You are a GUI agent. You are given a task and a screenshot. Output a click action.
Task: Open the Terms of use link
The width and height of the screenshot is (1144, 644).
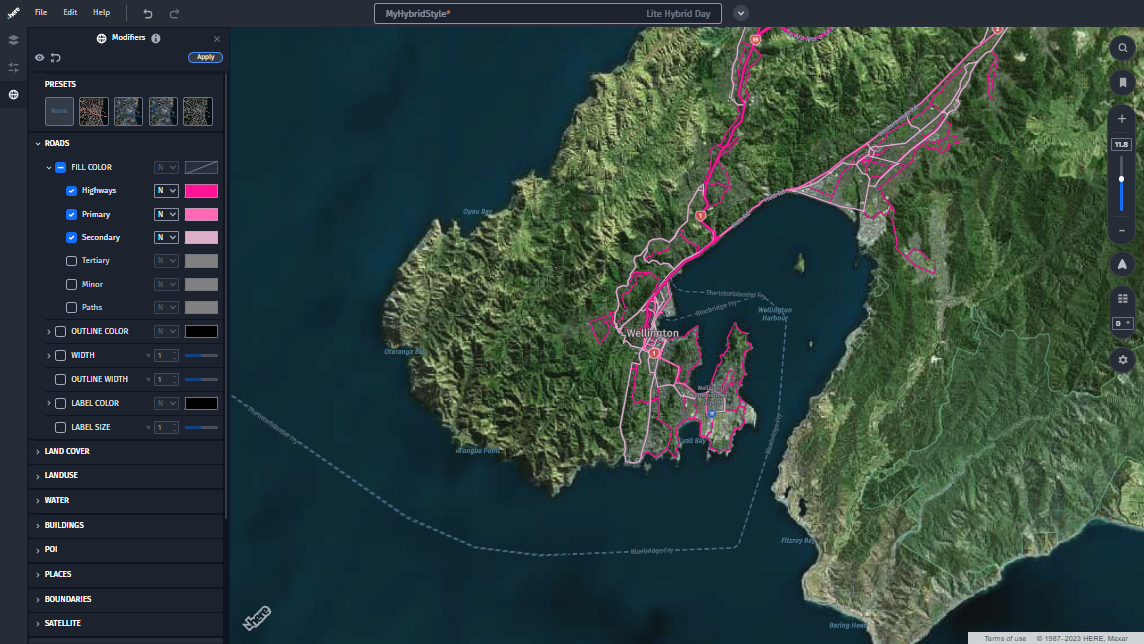[1005, 638]
